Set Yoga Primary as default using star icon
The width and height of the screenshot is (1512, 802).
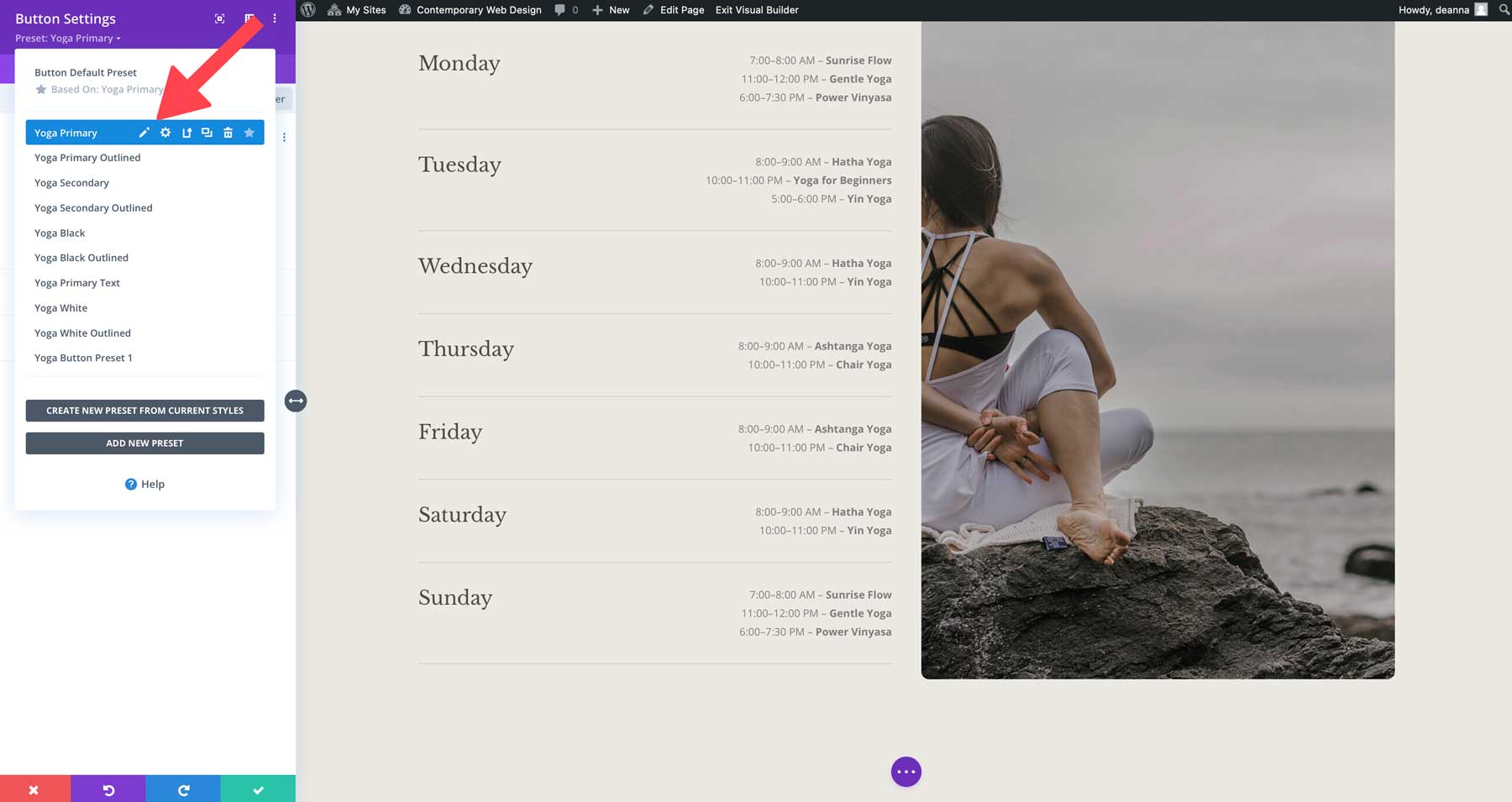point(249,132)
